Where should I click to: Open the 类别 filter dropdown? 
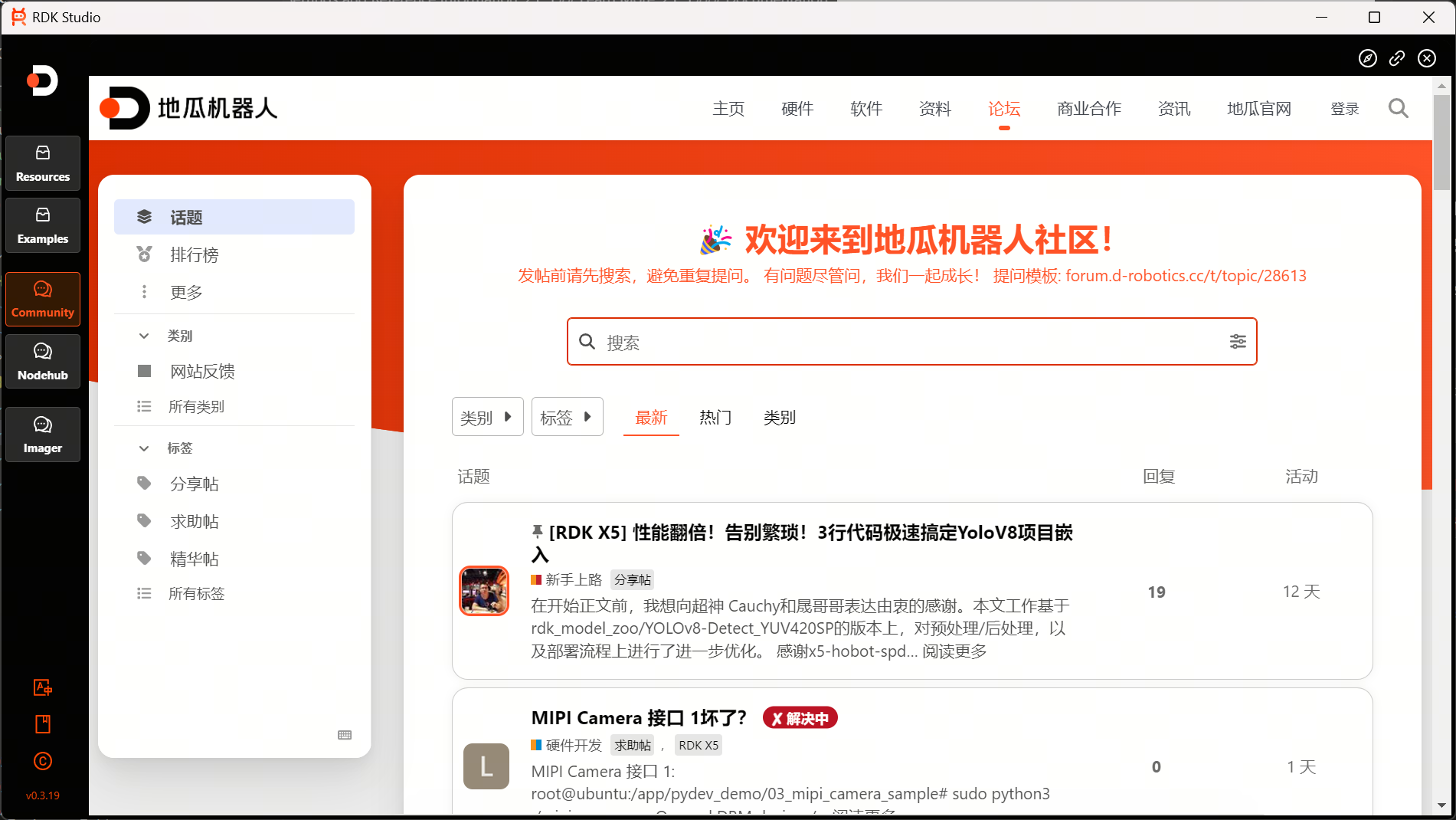pos(487,417)
